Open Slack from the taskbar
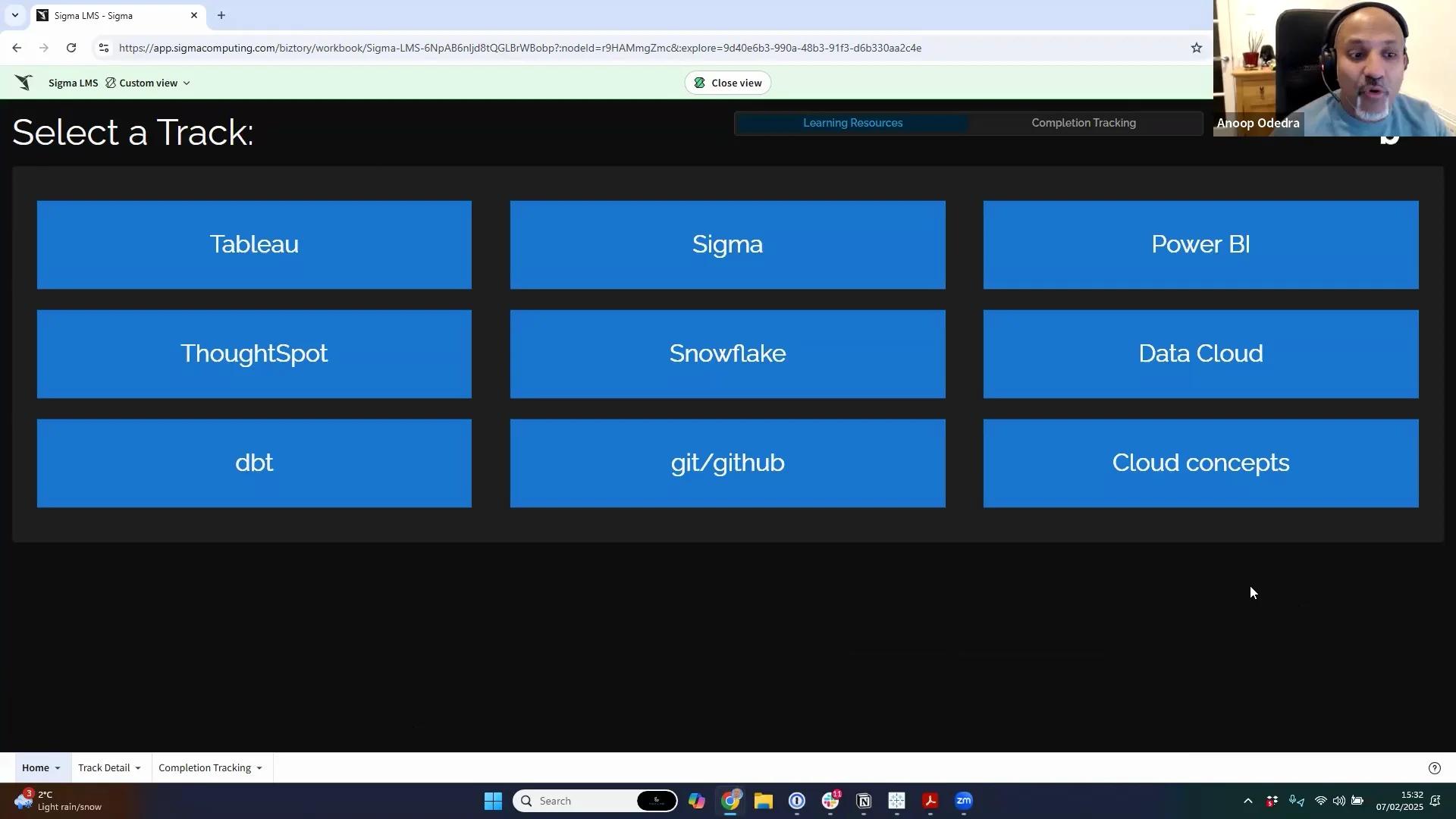This screenshot has height=819, width=1456. tap(830, 801)
